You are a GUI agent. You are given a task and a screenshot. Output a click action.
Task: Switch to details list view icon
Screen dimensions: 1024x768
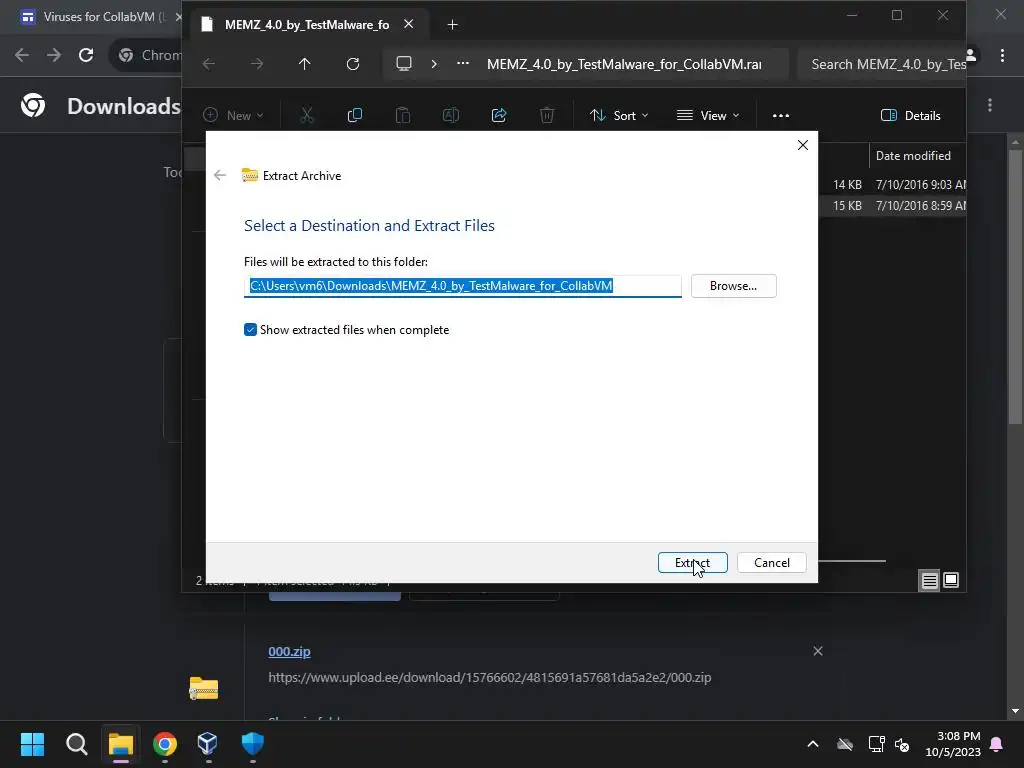pos(929,580)
